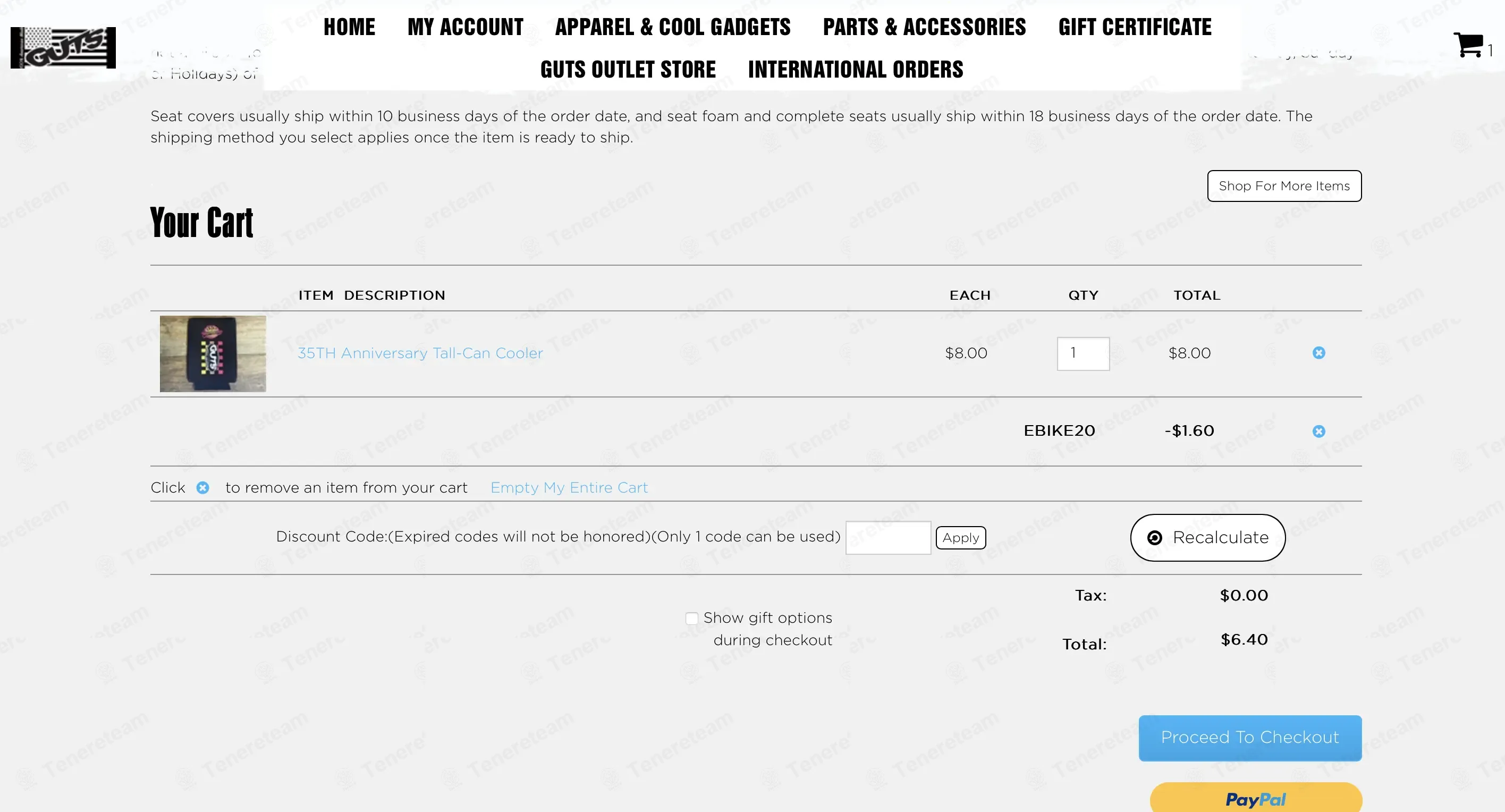Check Show gift options during checkout
Image resolution: width=1505 pixels, height=812 pixels.
692,618
